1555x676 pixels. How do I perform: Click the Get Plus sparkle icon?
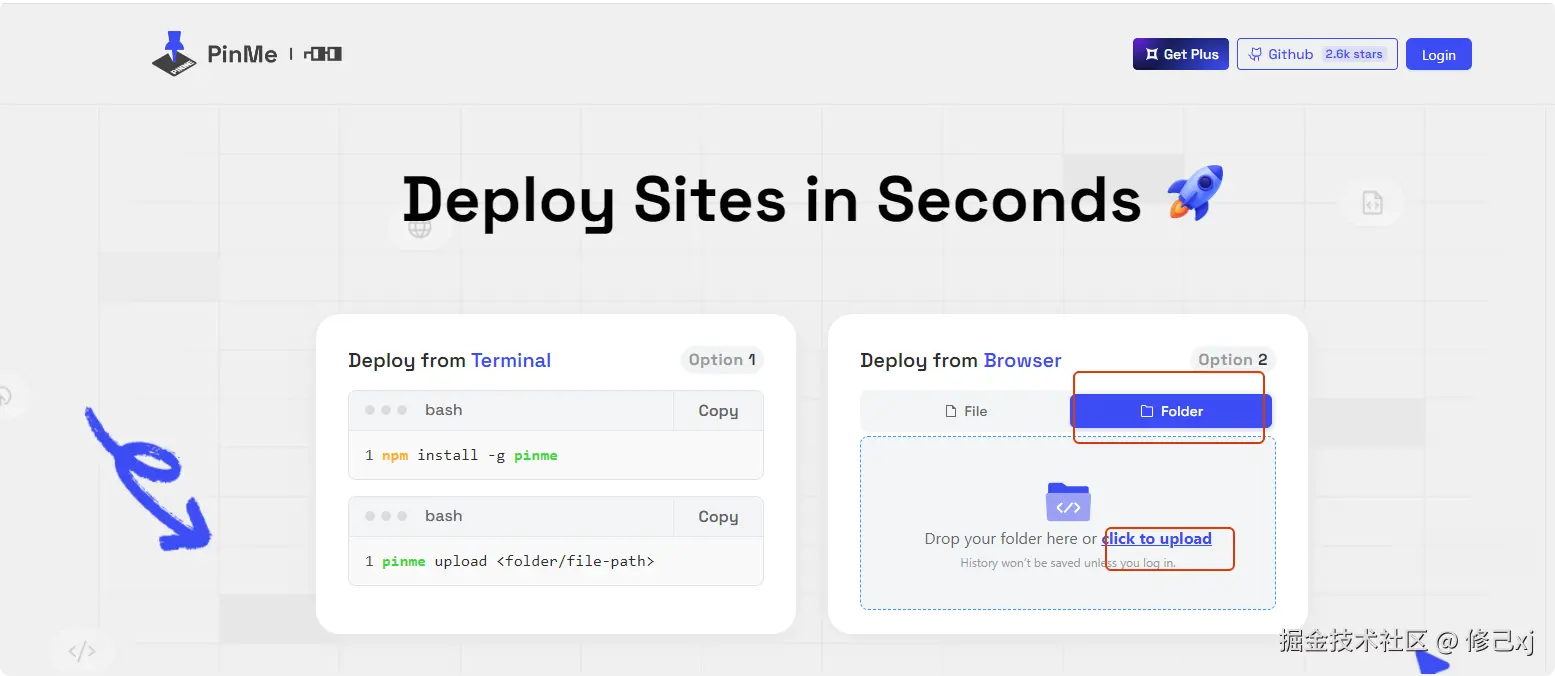1151,54
